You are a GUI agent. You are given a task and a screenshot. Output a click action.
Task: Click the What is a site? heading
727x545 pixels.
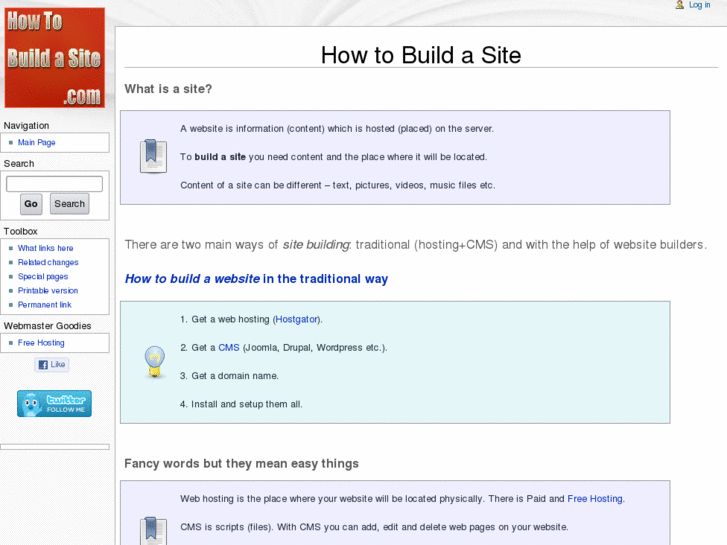[168, 89]
